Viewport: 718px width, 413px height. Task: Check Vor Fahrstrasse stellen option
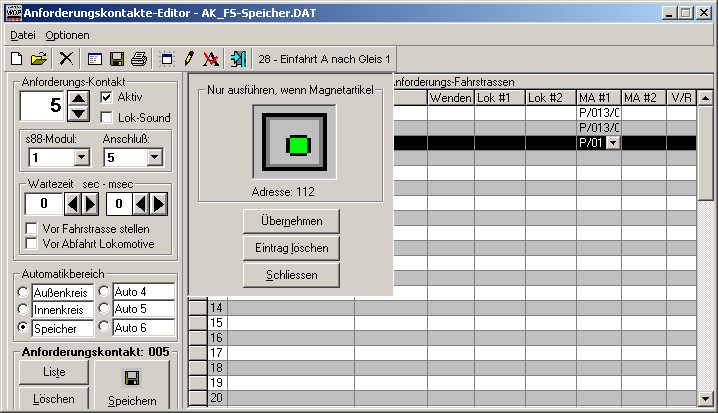point(32,229)
